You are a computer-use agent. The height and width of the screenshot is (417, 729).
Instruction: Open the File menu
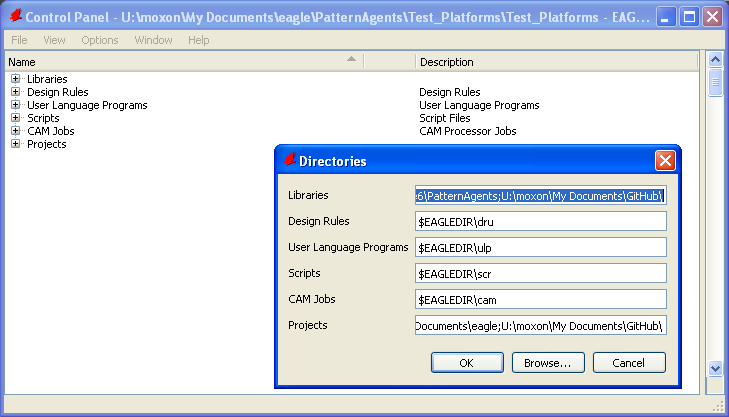point(19,40)
